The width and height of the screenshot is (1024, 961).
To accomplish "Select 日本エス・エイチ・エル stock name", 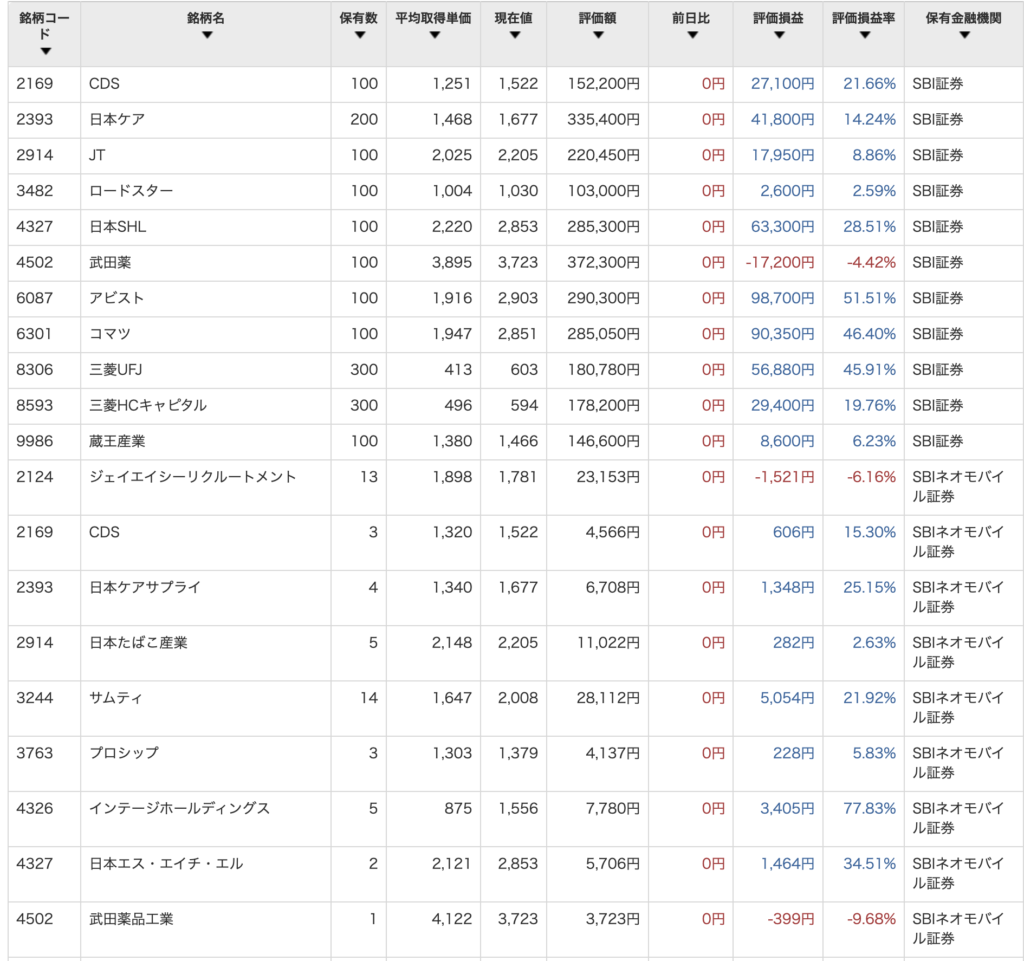I will (166, 864).
